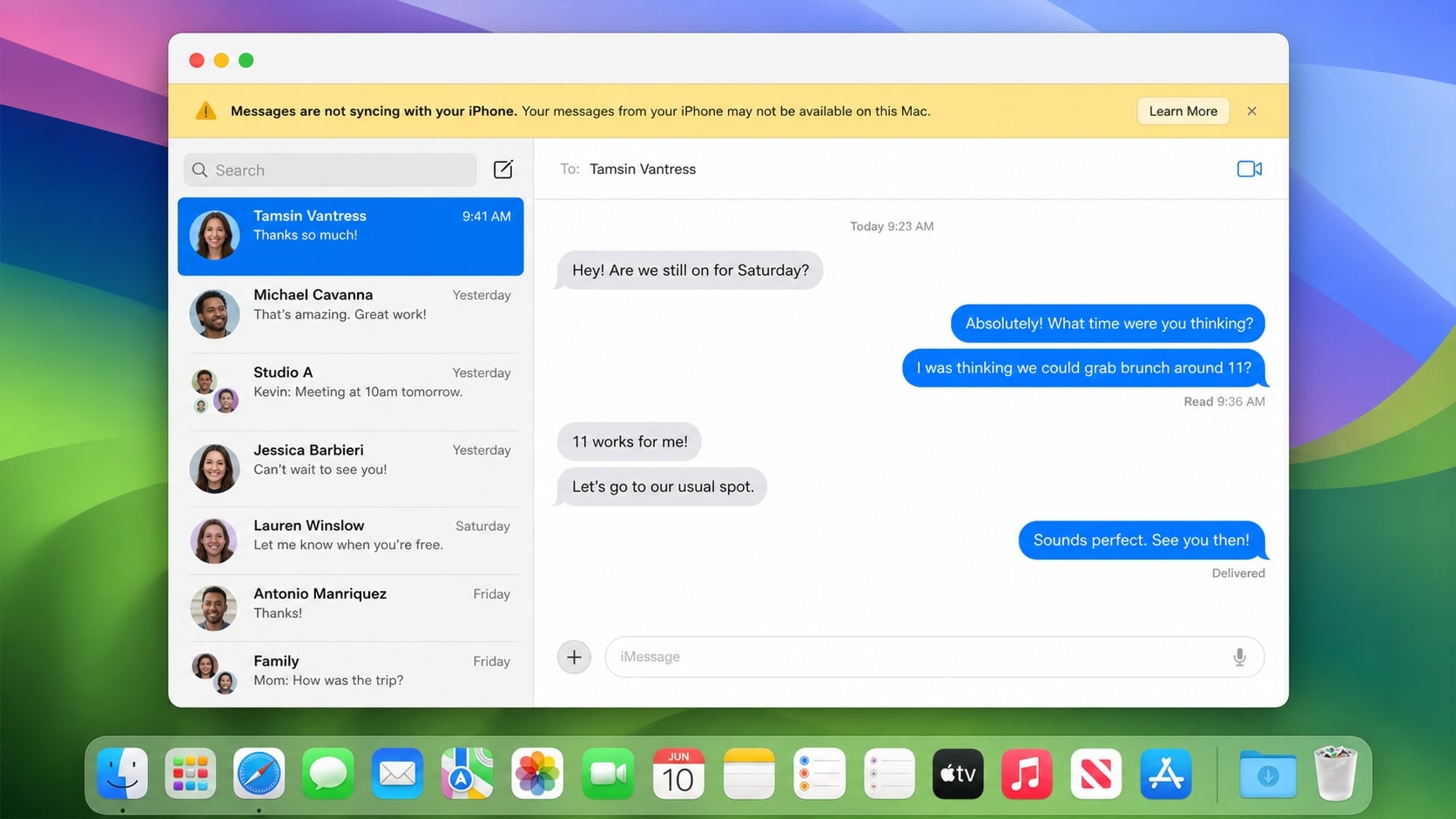The width and height of the screenshot is (1456, 819).
Task: Open the plus apps menu
Action: coord(574,657)
